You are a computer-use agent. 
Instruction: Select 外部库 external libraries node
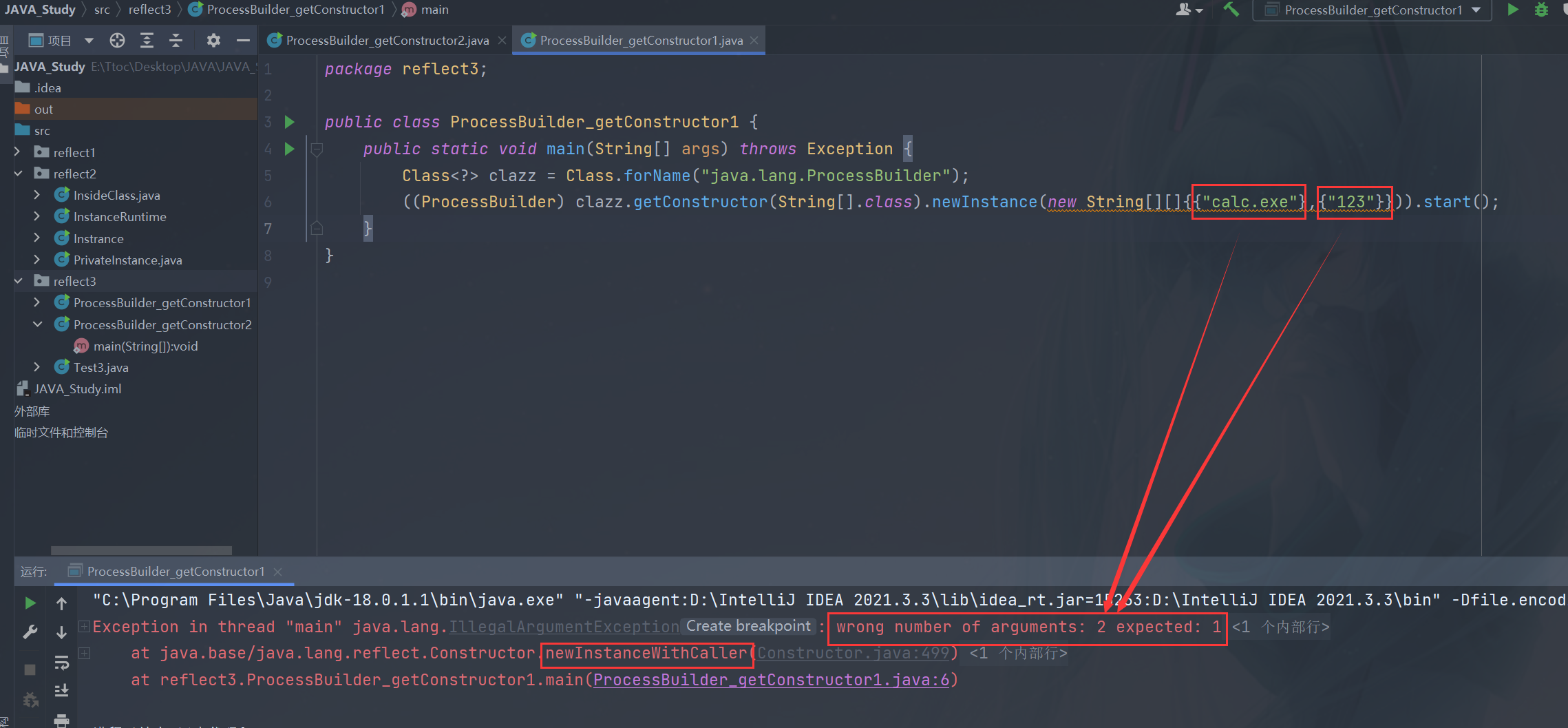32,411
